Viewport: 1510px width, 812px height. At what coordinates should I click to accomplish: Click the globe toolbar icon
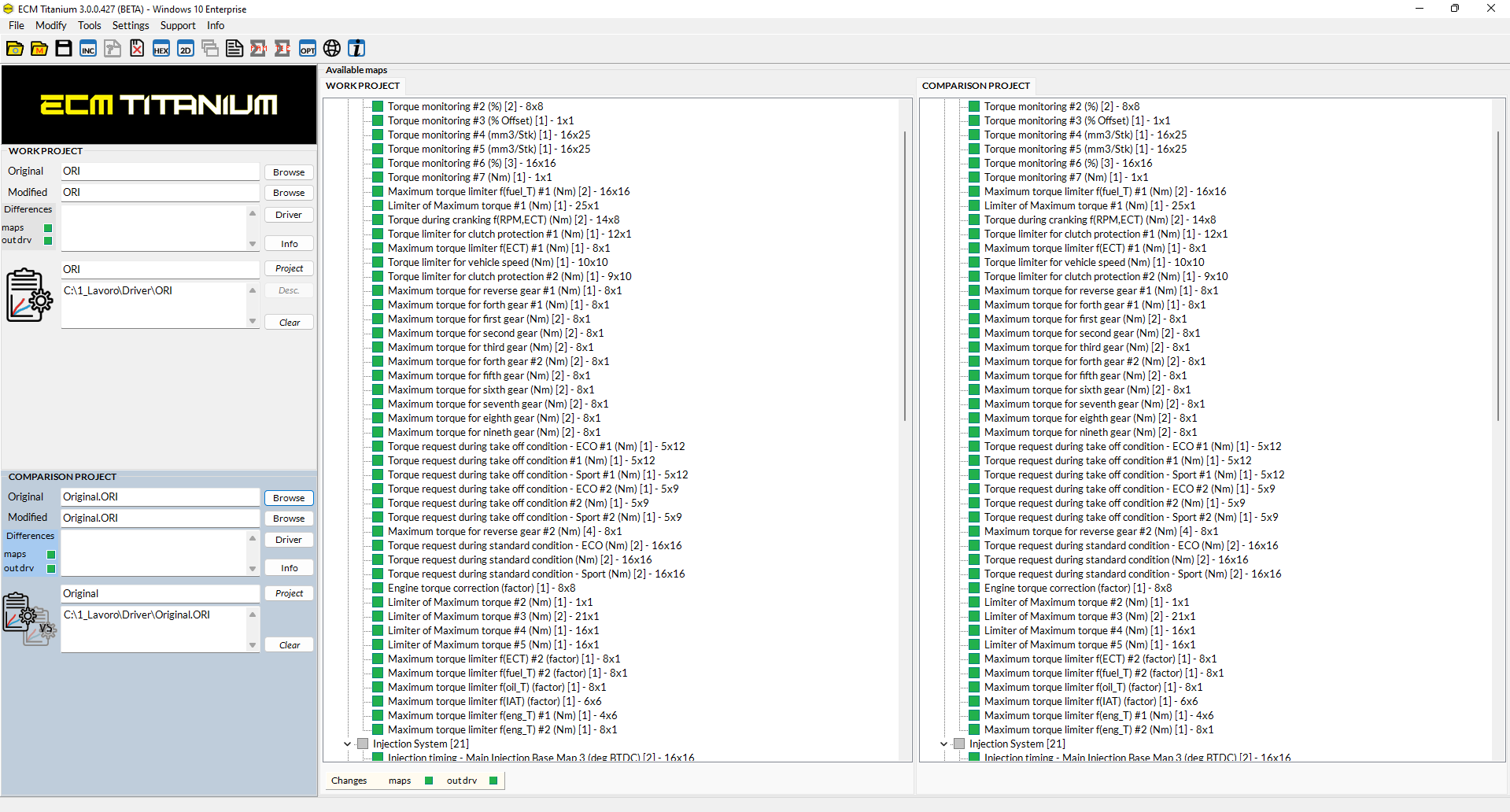[x=332, y=49]
